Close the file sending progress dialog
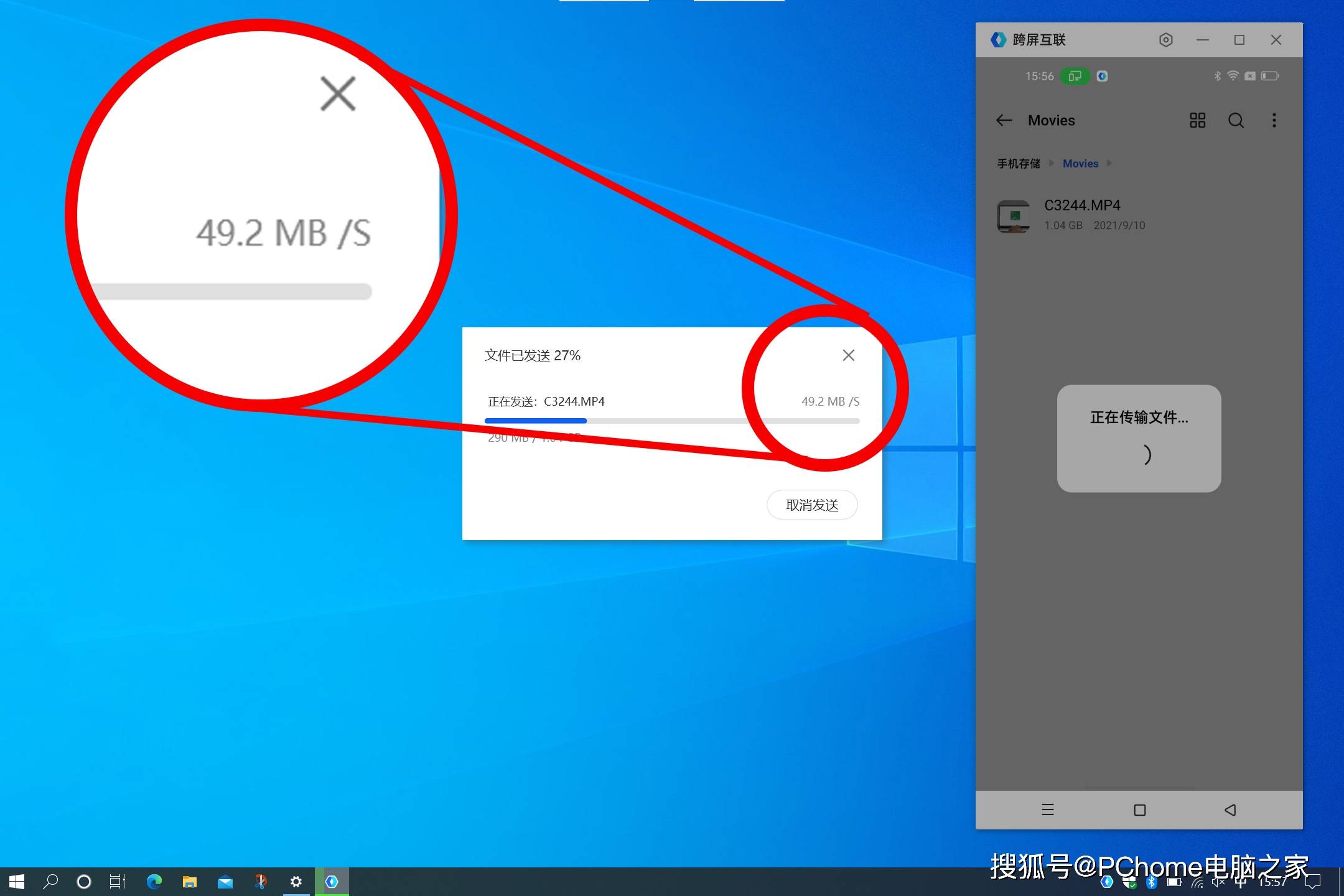The height and width of the screenshot is (896, 1344). click(x=848, y=355)
